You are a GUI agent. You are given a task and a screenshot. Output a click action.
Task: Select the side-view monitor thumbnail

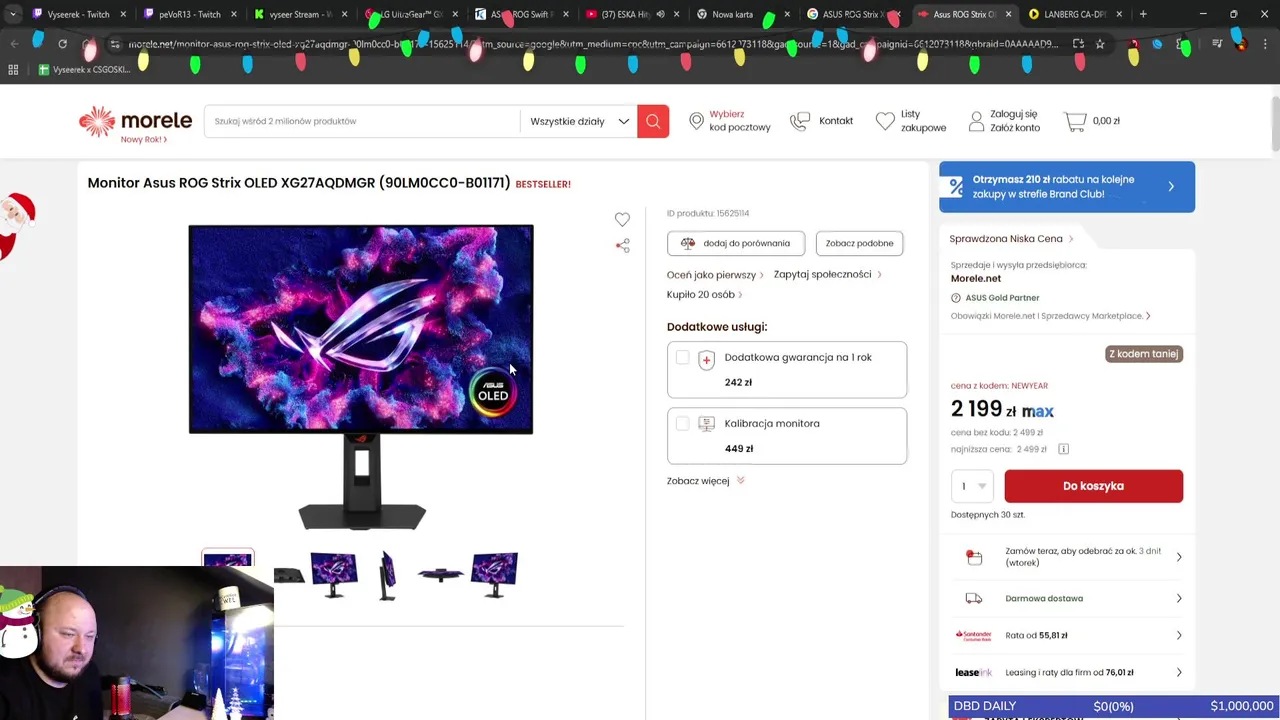[x=388, y=575]
